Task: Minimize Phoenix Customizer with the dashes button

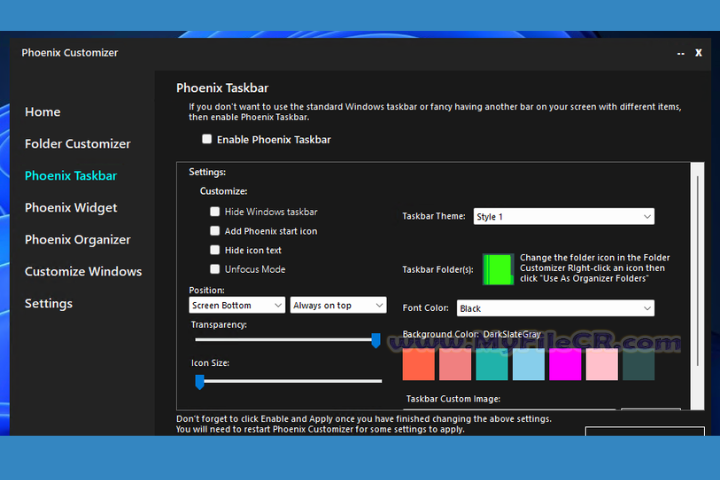Action: (681, 54)
